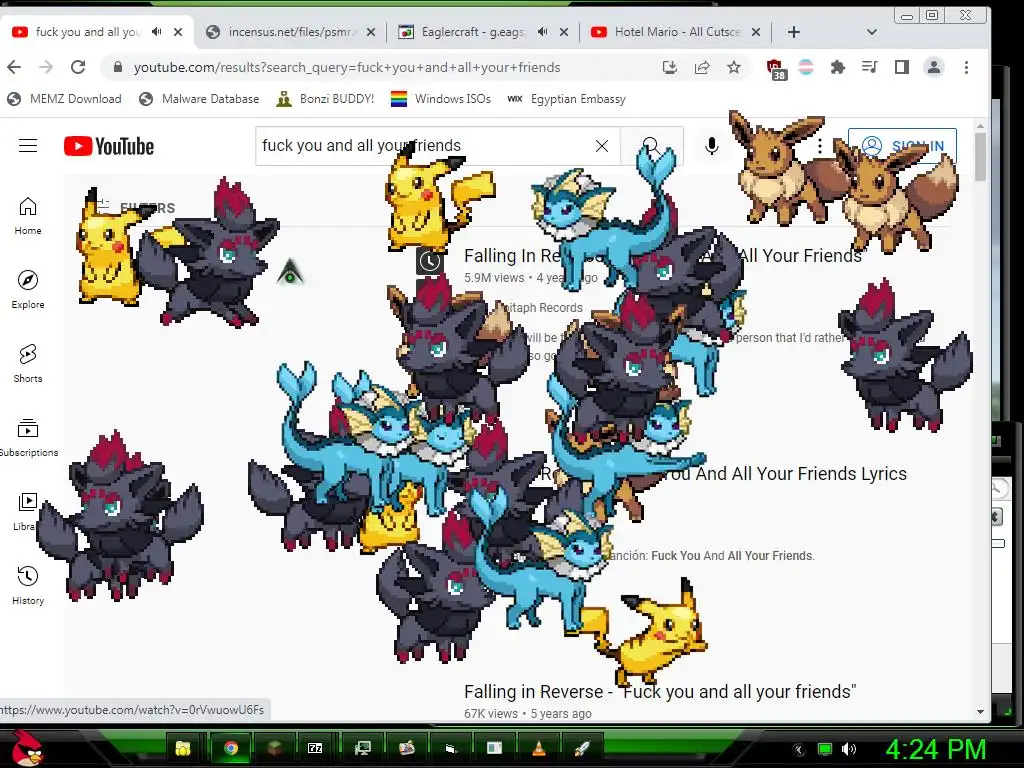Click the 4:24 PM clock
1024x768 pixels.
tap(936, 749)
